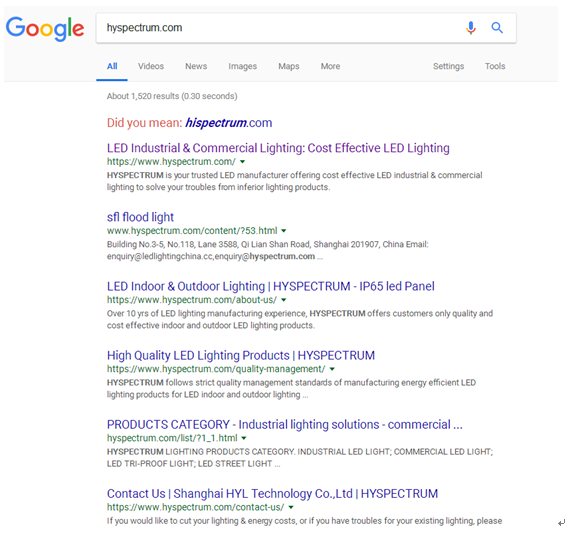Click the blue magnifier search icon
Image resolution: width=565 pixels, height=538 pixels.
[497, 27]
